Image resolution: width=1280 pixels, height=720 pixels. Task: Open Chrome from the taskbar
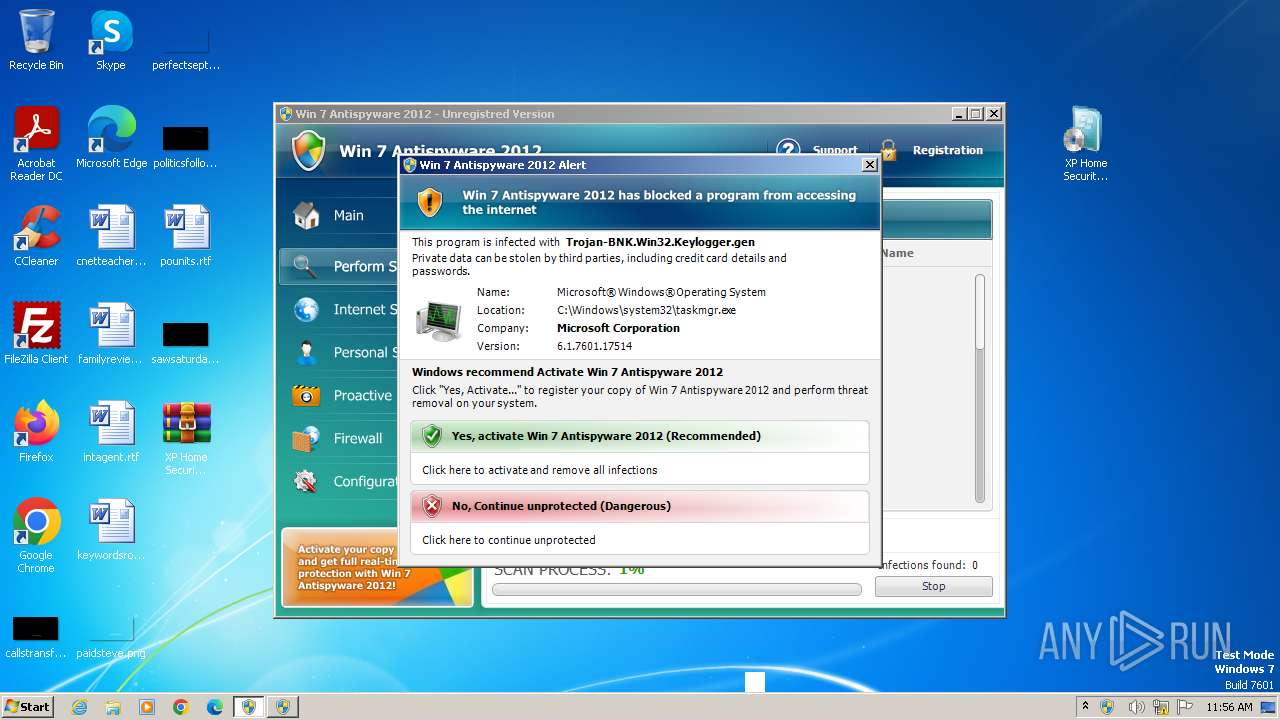(181, 707)
